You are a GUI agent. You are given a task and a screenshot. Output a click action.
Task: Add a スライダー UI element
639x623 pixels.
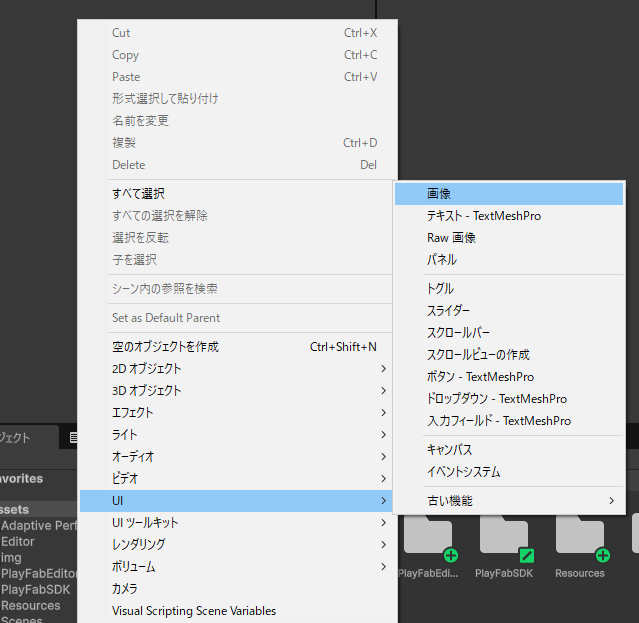click(x=509, y=310)
